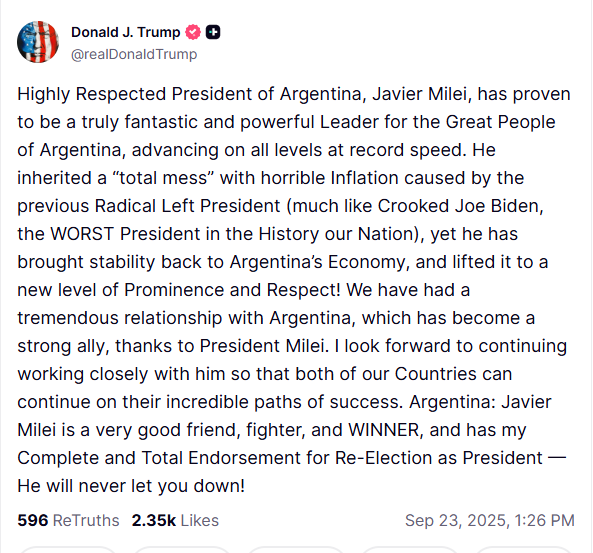View the 596 ReTruths list
This screenshot has height=553, width=593.
68,520
